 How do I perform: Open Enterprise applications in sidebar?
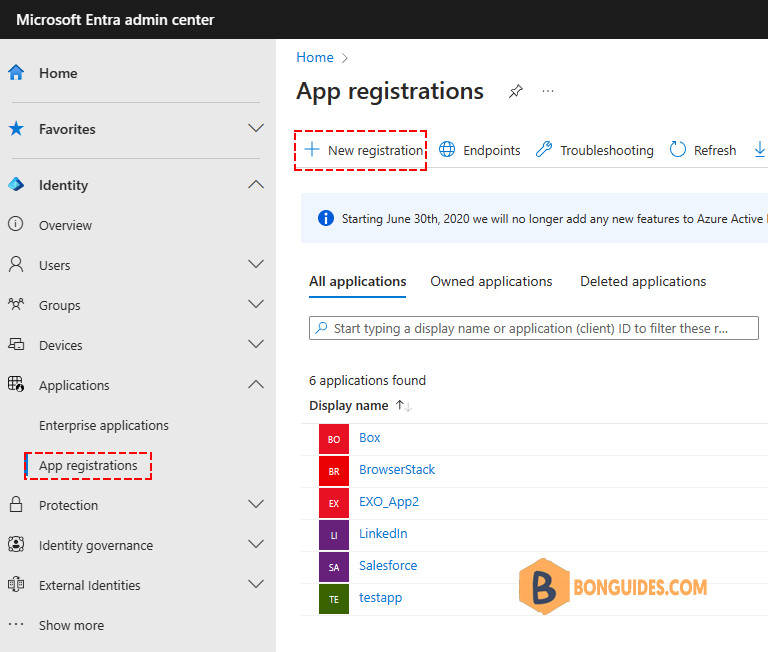[104, 425]
